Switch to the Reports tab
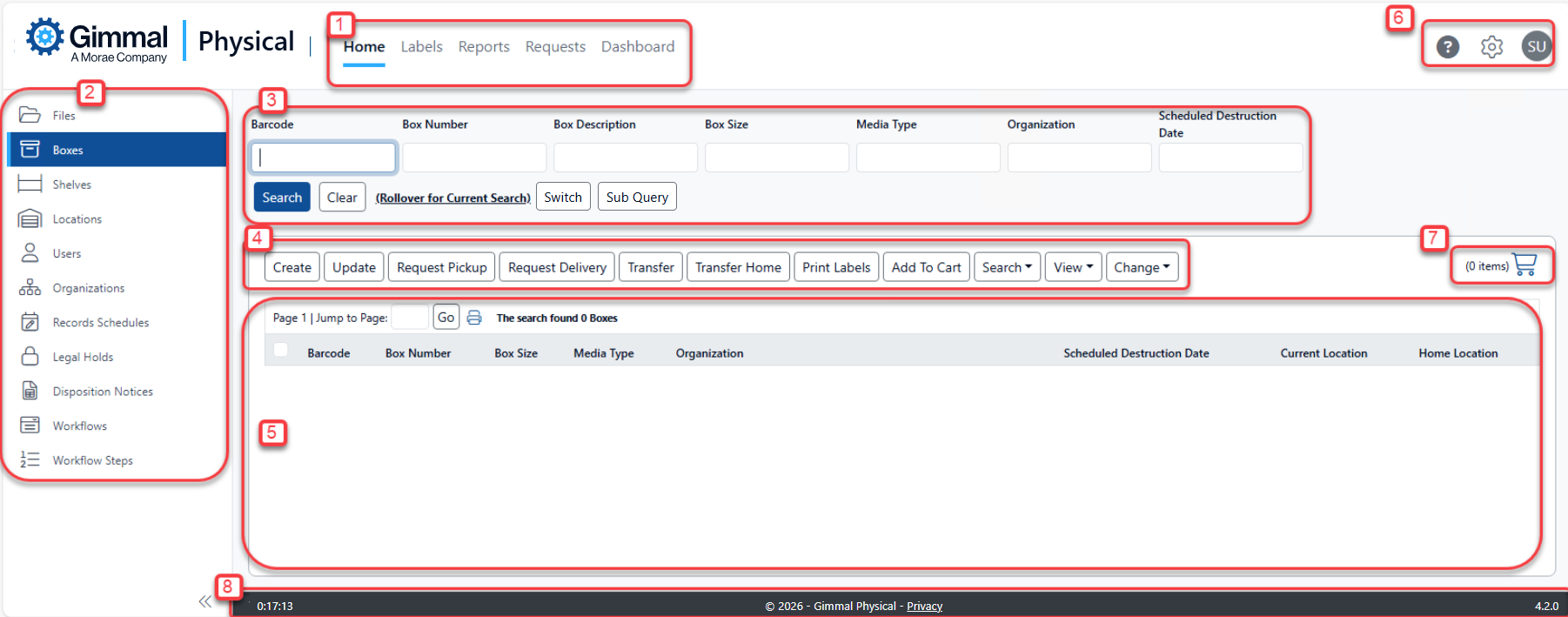 (x=484, y=47)
